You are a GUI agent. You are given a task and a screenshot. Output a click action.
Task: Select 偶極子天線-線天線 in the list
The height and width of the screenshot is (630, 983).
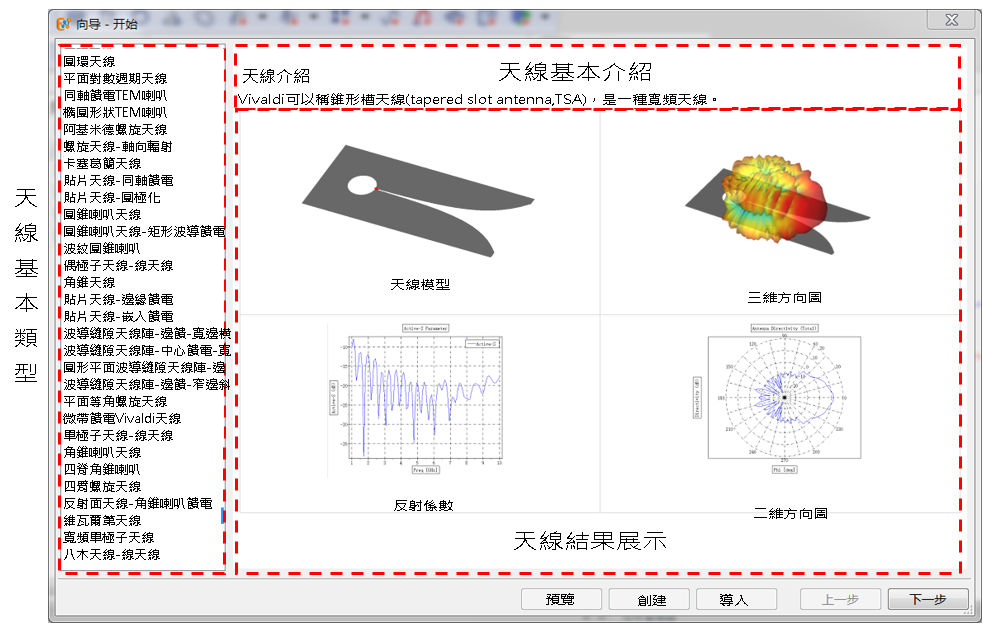pos(118,265)
